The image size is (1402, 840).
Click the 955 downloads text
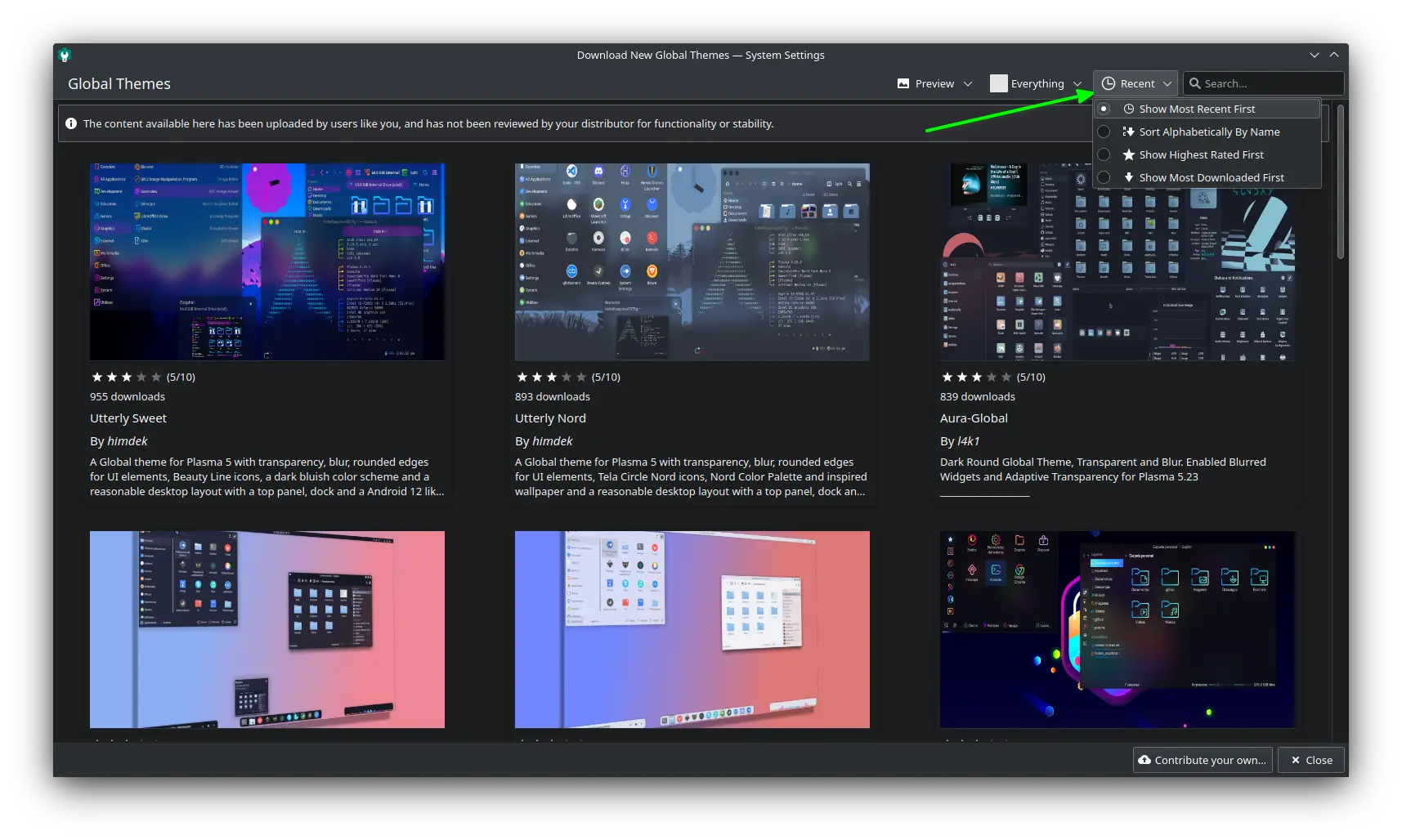pos(128,396)
